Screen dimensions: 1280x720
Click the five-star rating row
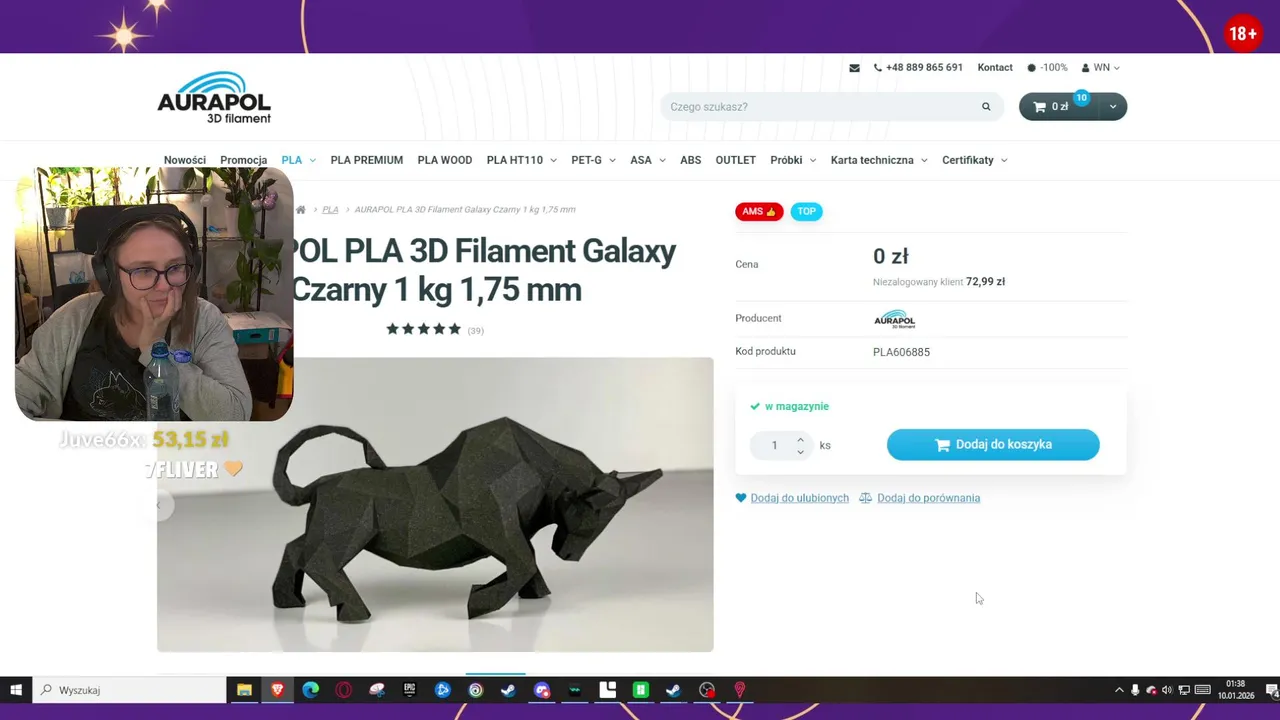pos(424,329)
